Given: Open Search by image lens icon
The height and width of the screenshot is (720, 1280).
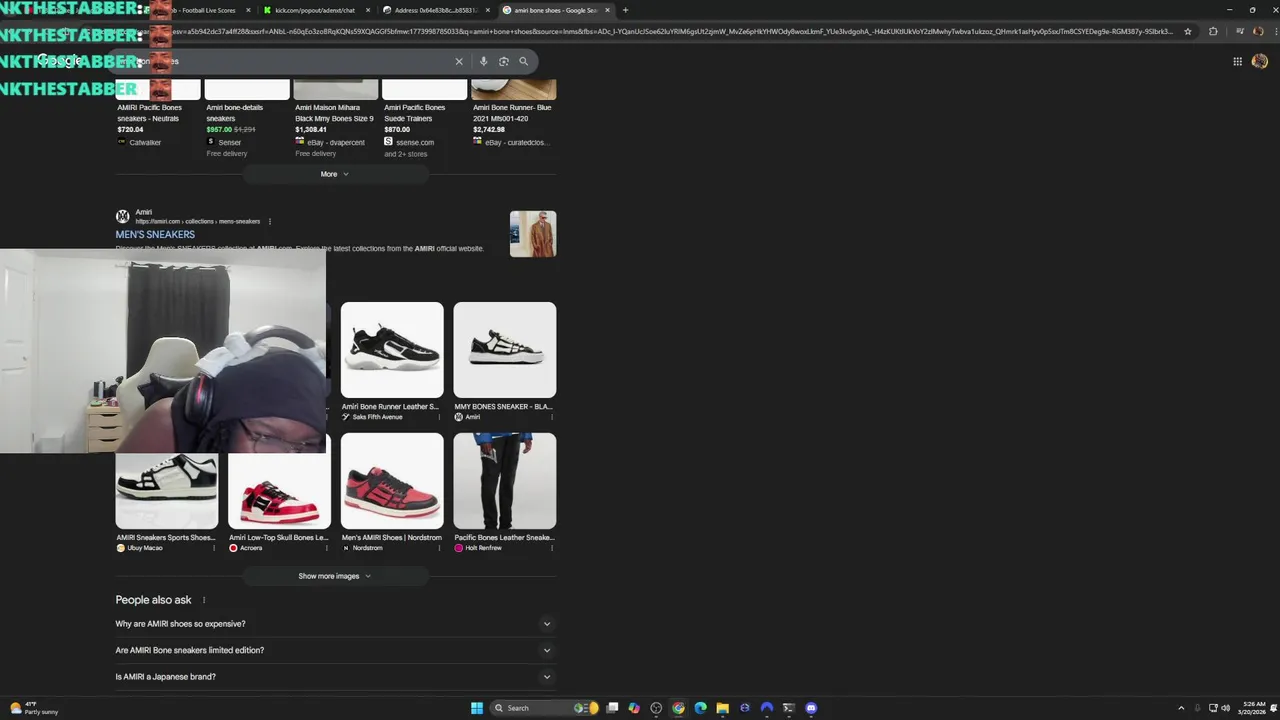Looking at the screenshot, I should click(503, 61).
